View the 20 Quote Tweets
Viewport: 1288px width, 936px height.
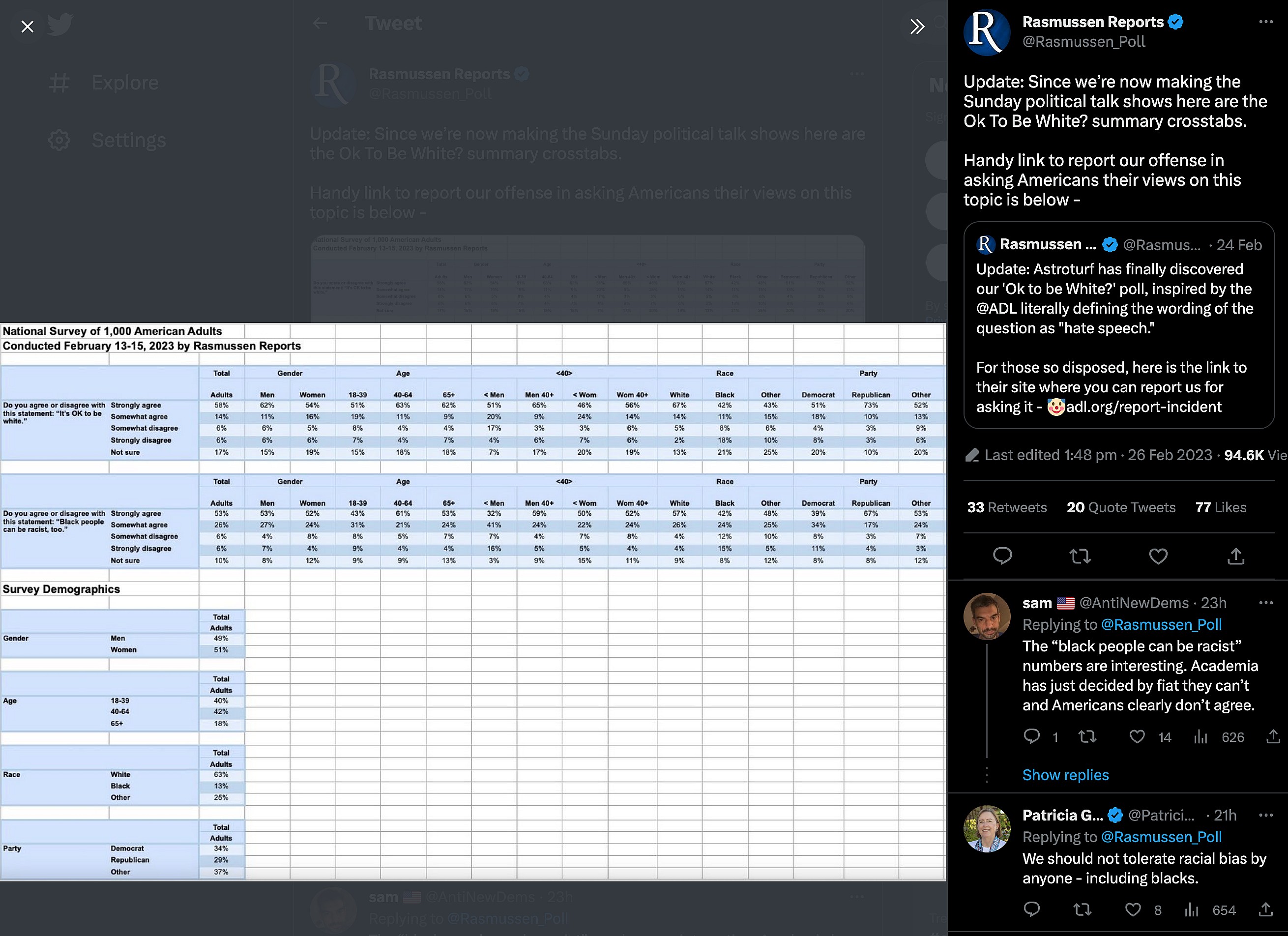point(1120,507)
